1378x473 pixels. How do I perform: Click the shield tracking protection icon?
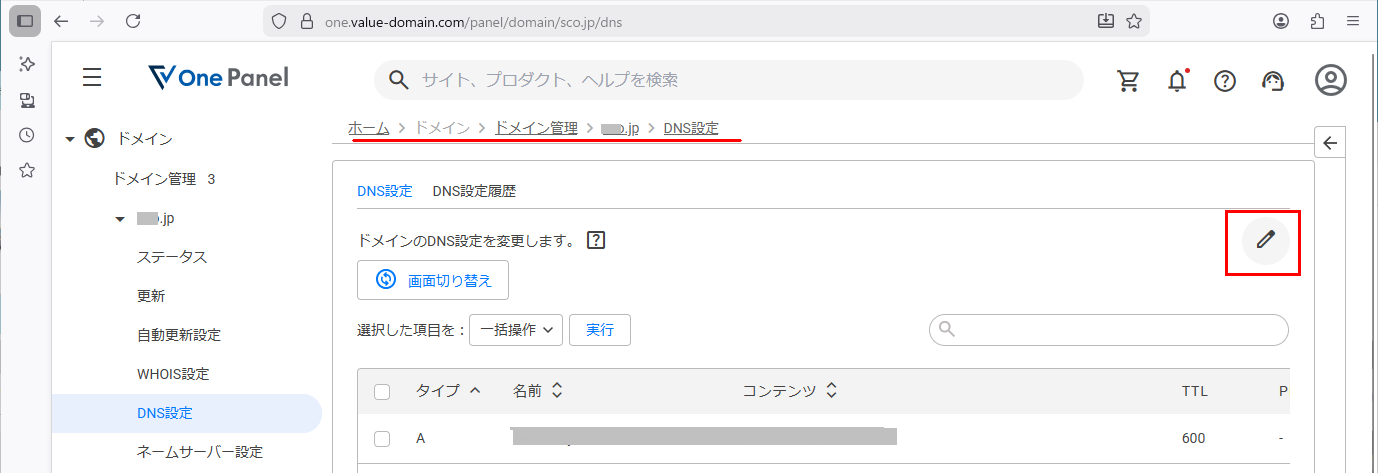click(280, 21)
